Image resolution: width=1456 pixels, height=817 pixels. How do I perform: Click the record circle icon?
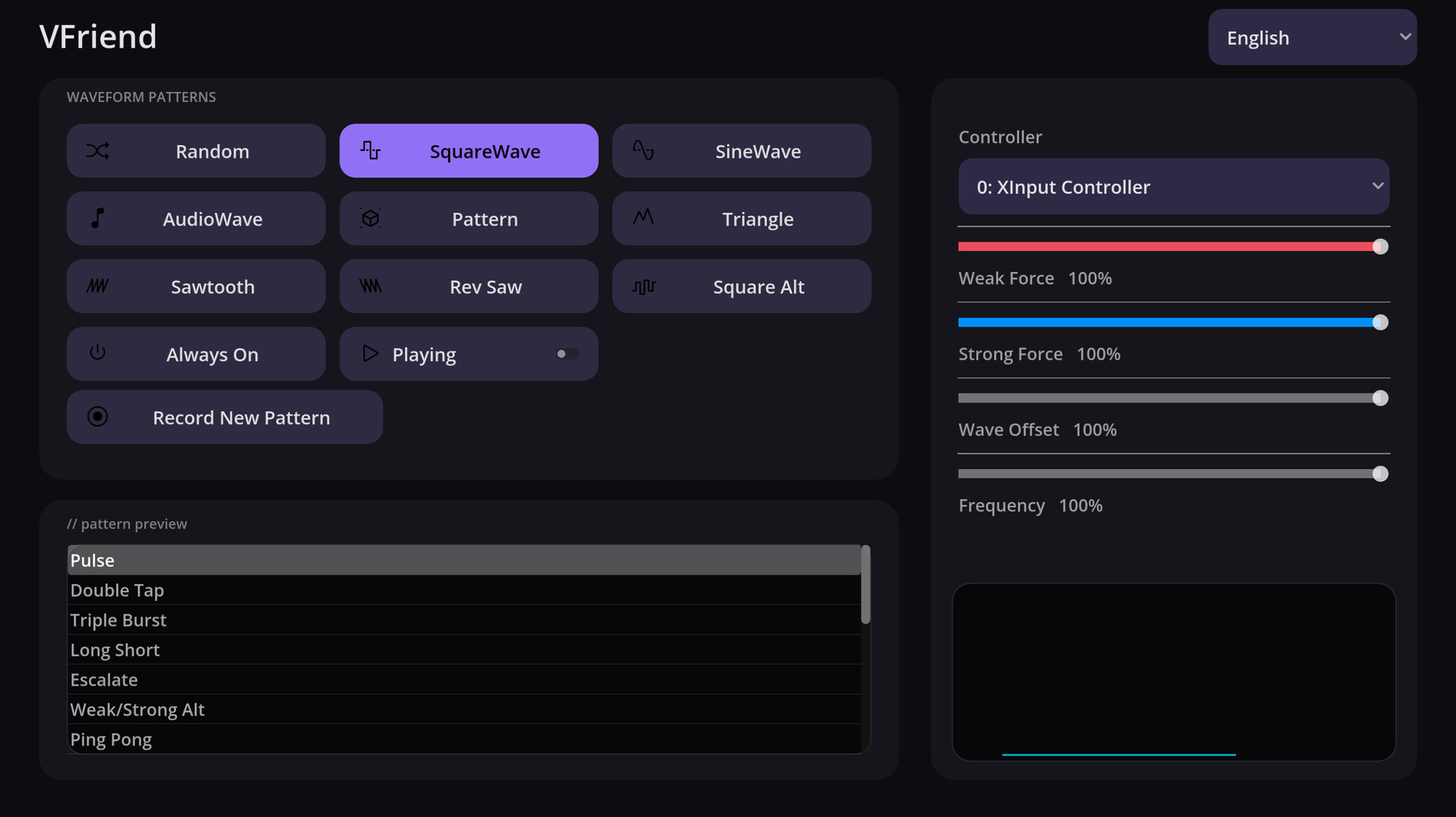[x=98, y=416]
